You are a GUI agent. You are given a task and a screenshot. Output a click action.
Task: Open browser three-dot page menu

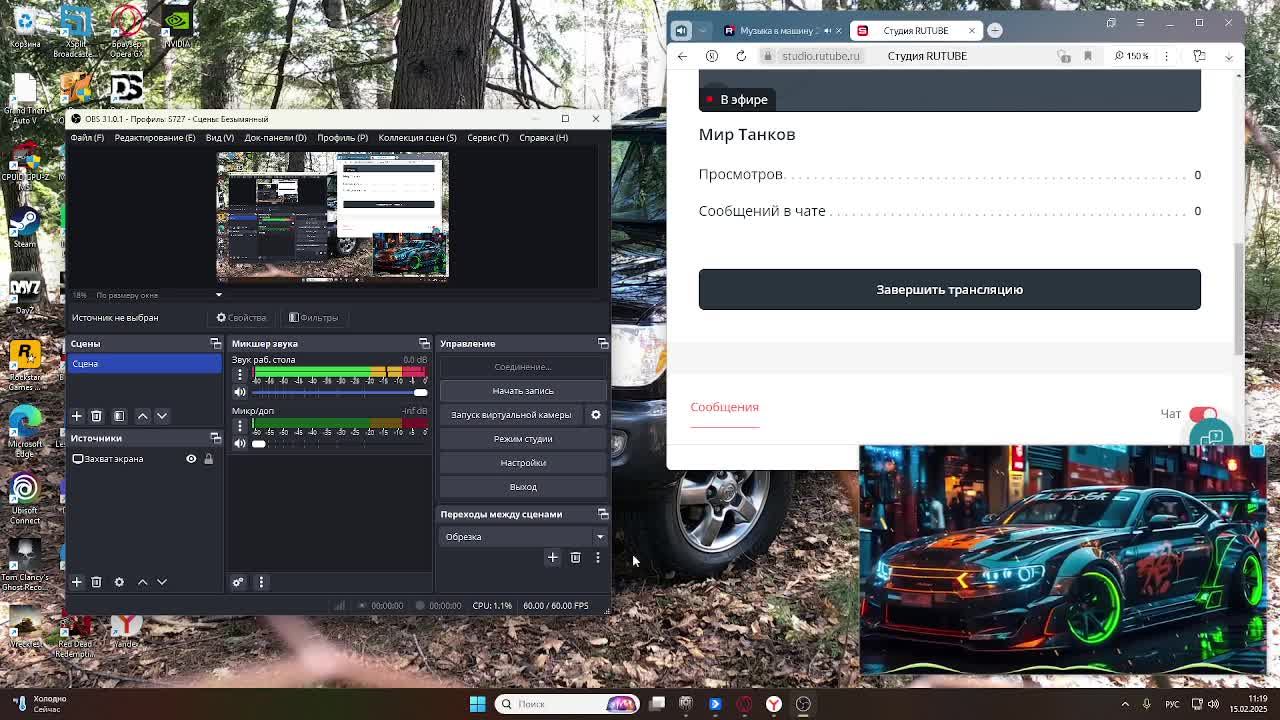point(1166,56)
